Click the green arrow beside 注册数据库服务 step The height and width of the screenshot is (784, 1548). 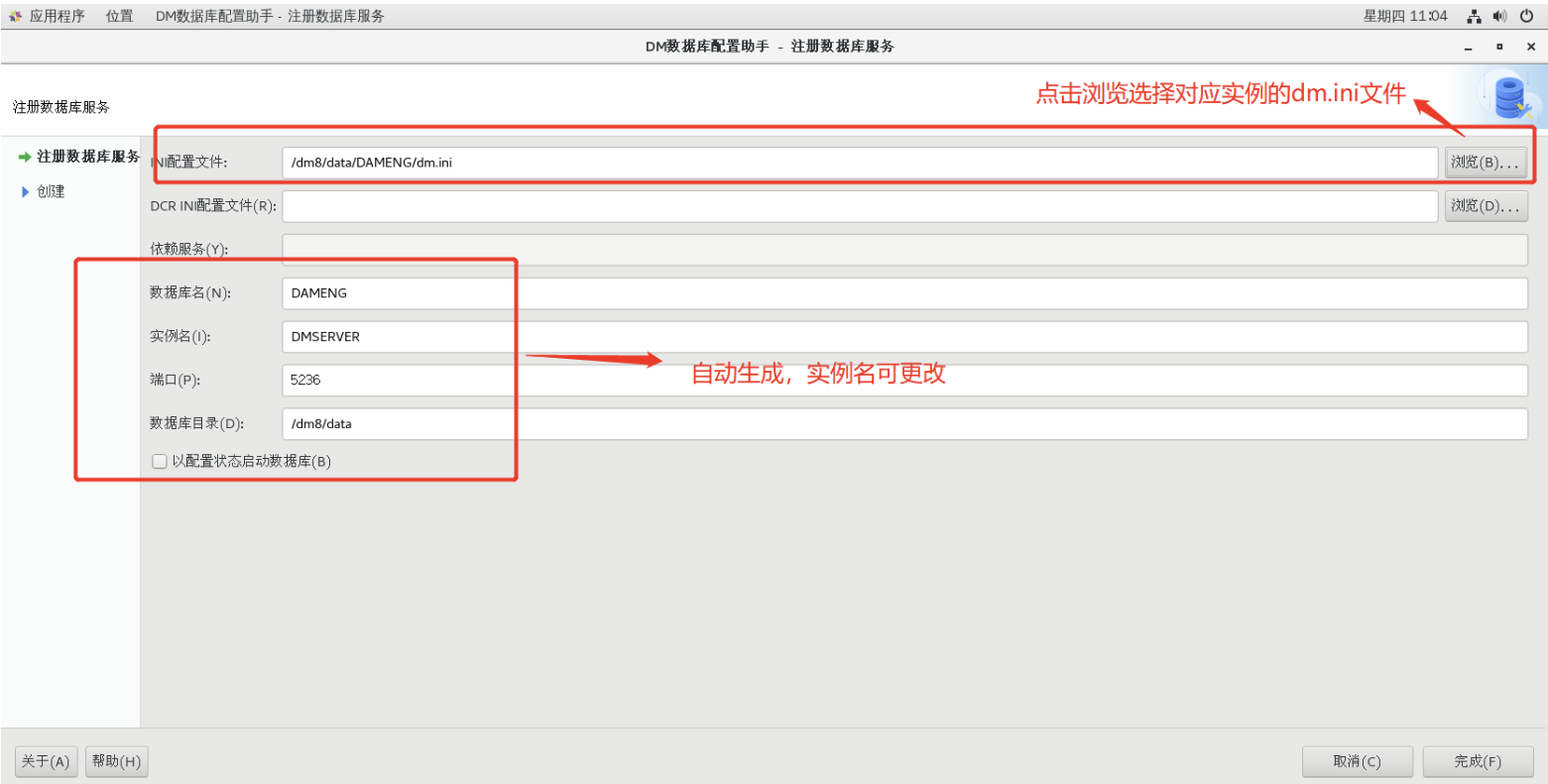[x=25, y=157]
